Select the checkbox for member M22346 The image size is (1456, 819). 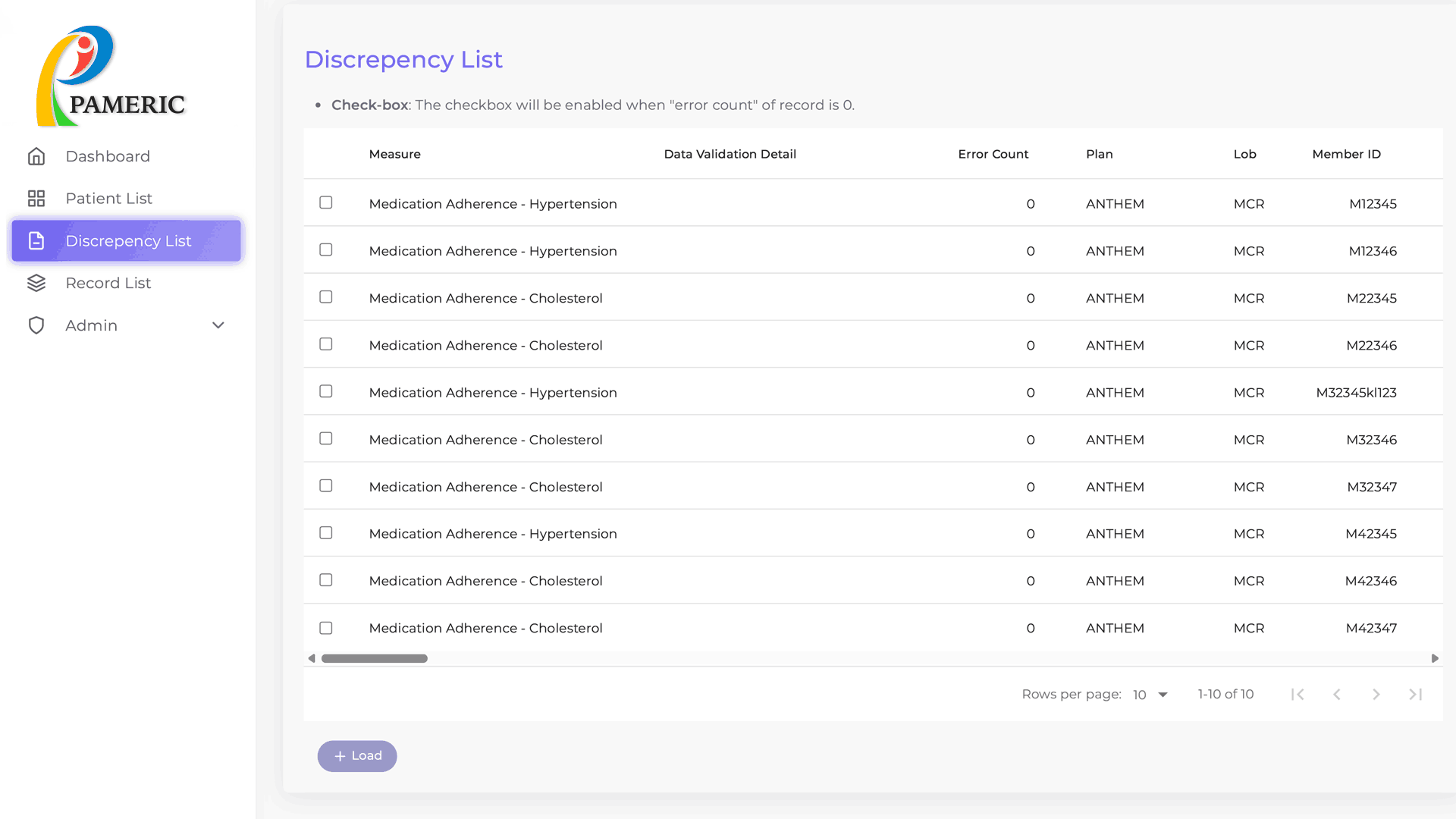[x=326, y=344]
